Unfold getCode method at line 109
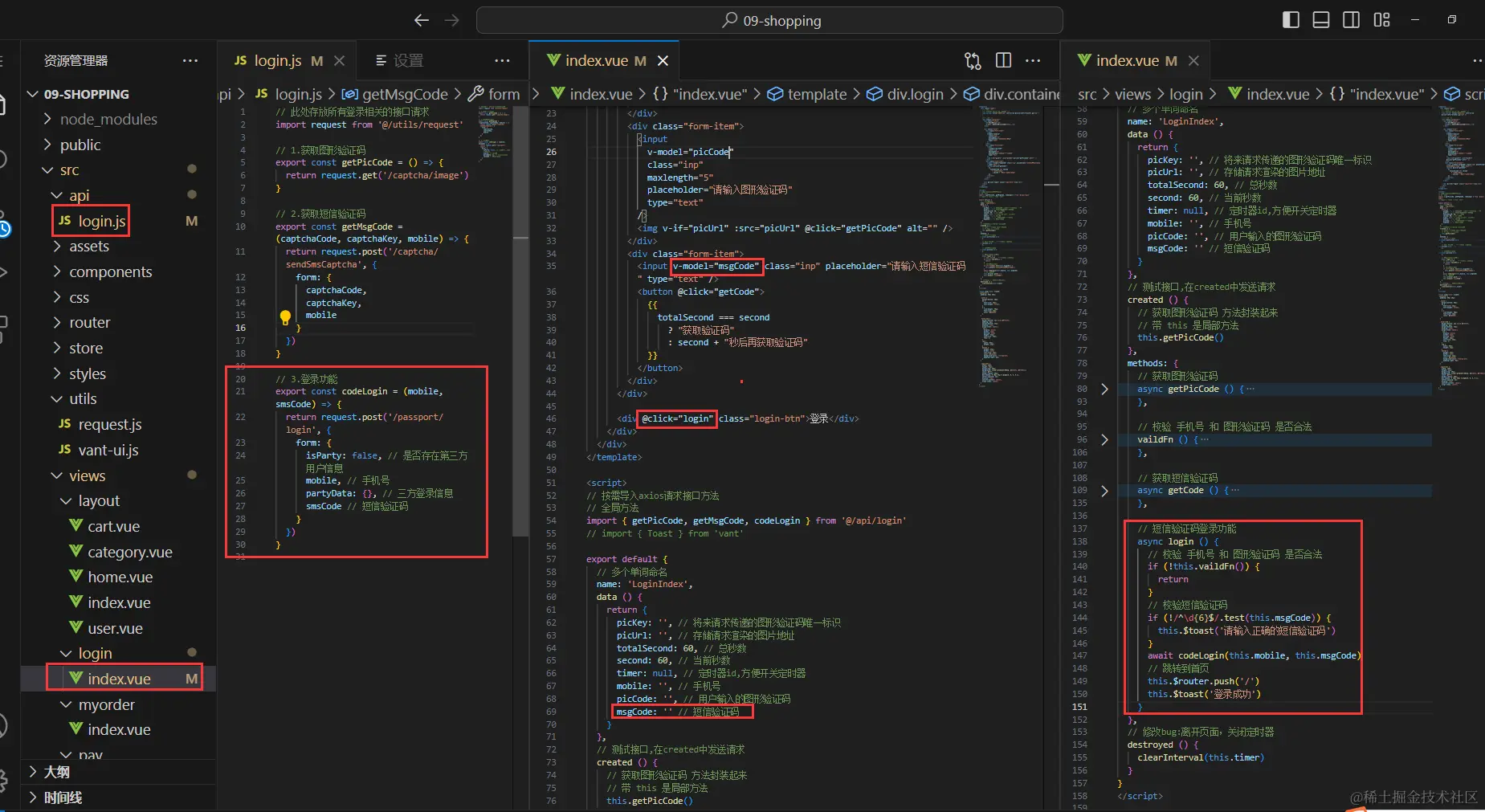1485x812 pixels. click(x=1104, y=491)
